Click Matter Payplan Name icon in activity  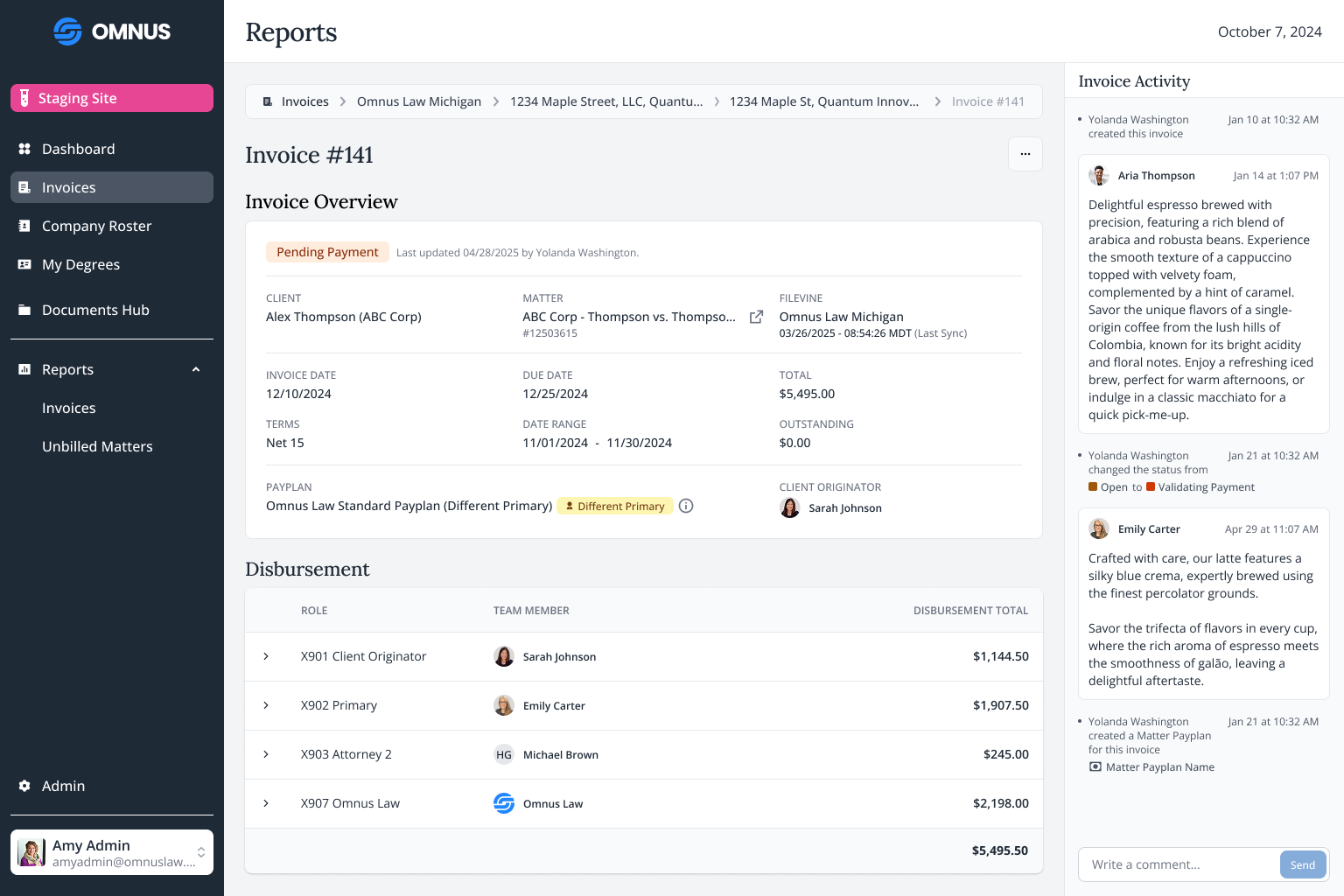tap(1095, 767)
